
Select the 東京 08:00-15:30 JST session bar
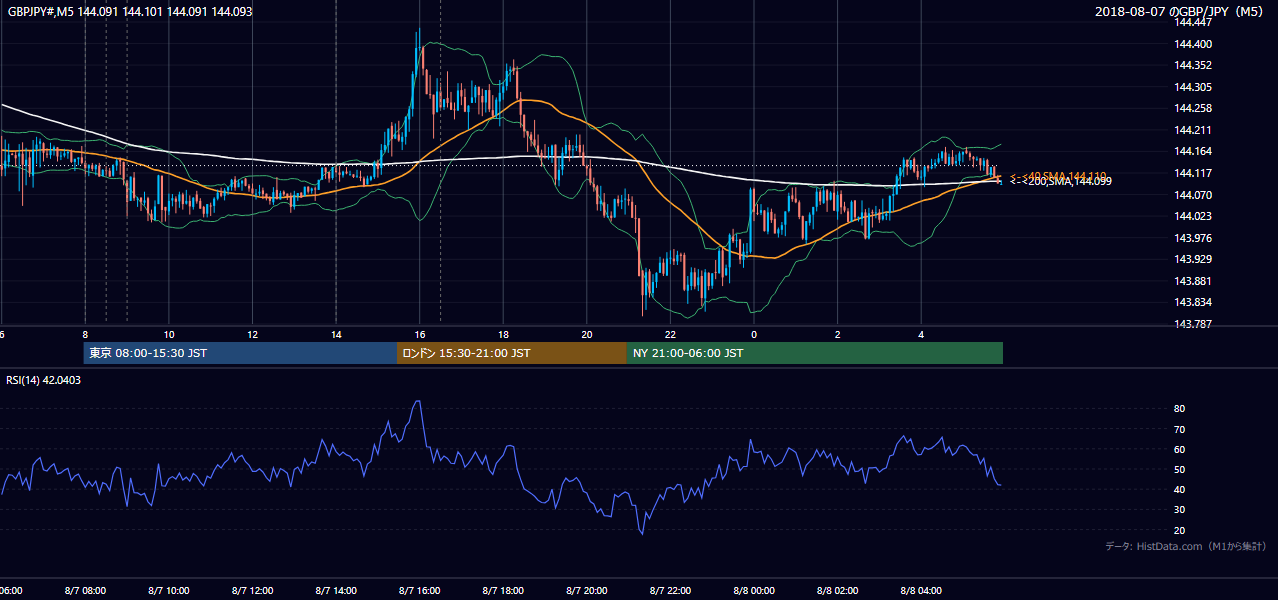pos(240,353)
